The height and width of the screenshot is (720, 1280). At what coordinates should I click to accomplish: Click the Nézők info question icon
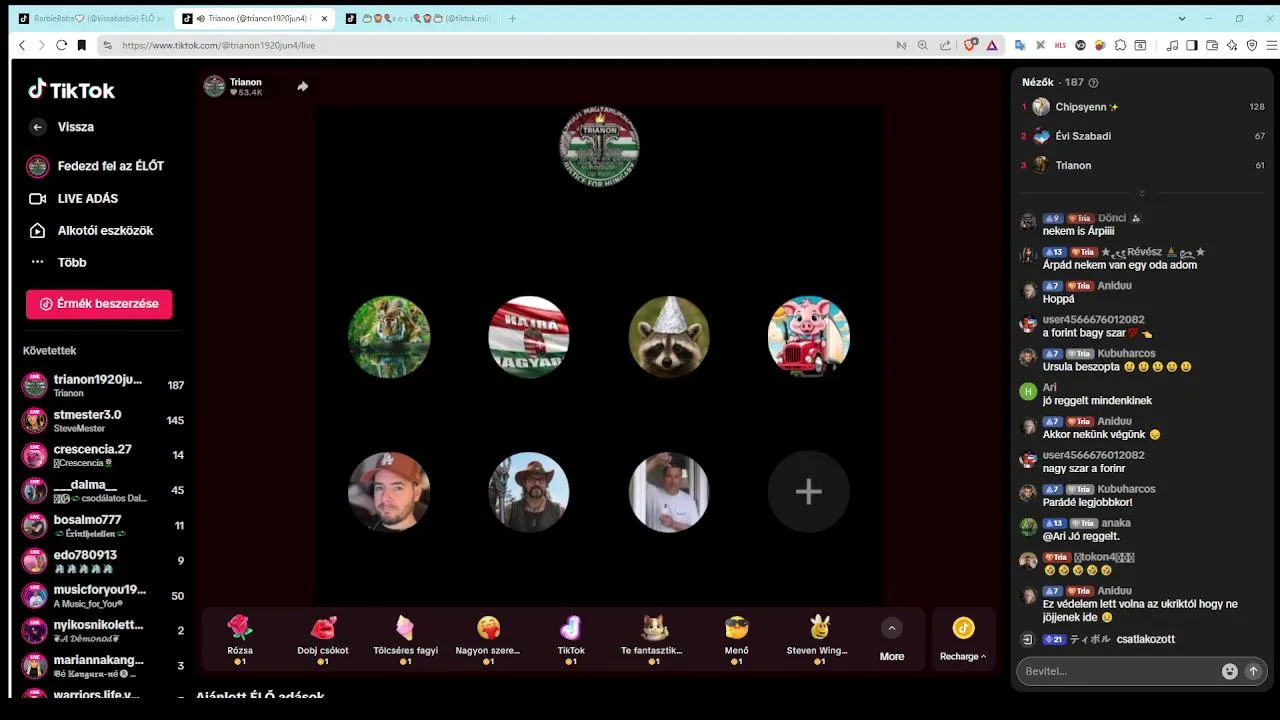[1093, 83]
